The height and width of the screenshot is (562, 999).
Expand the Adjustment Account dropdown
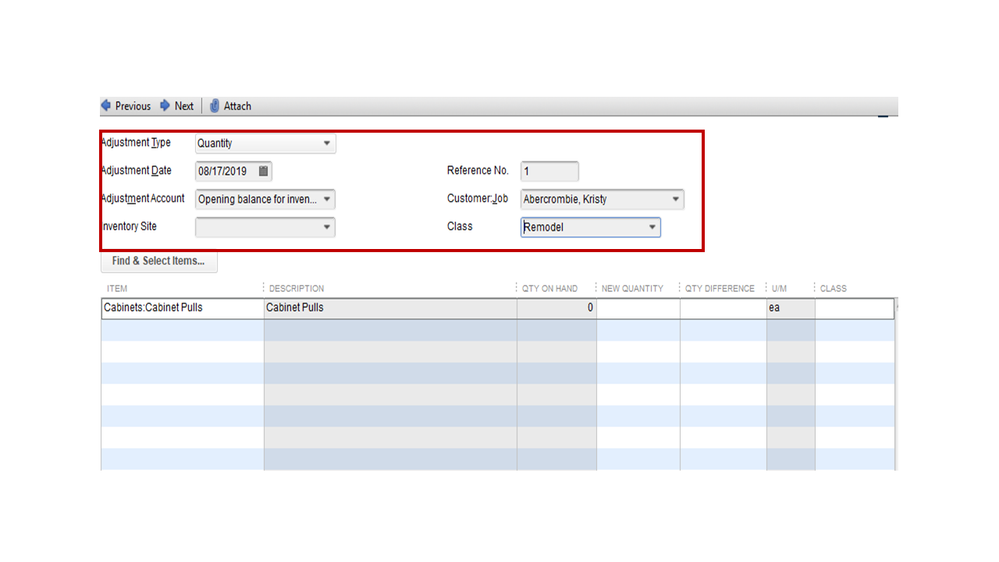pos(327,199)
